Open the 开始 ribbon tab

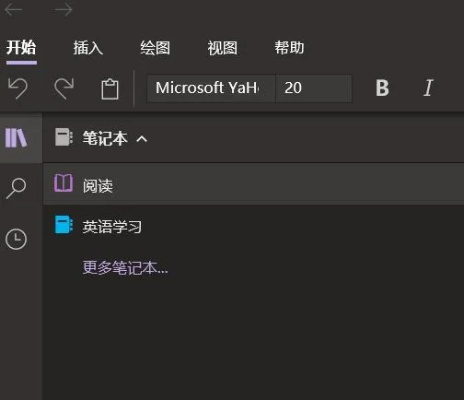click(21, 48)
